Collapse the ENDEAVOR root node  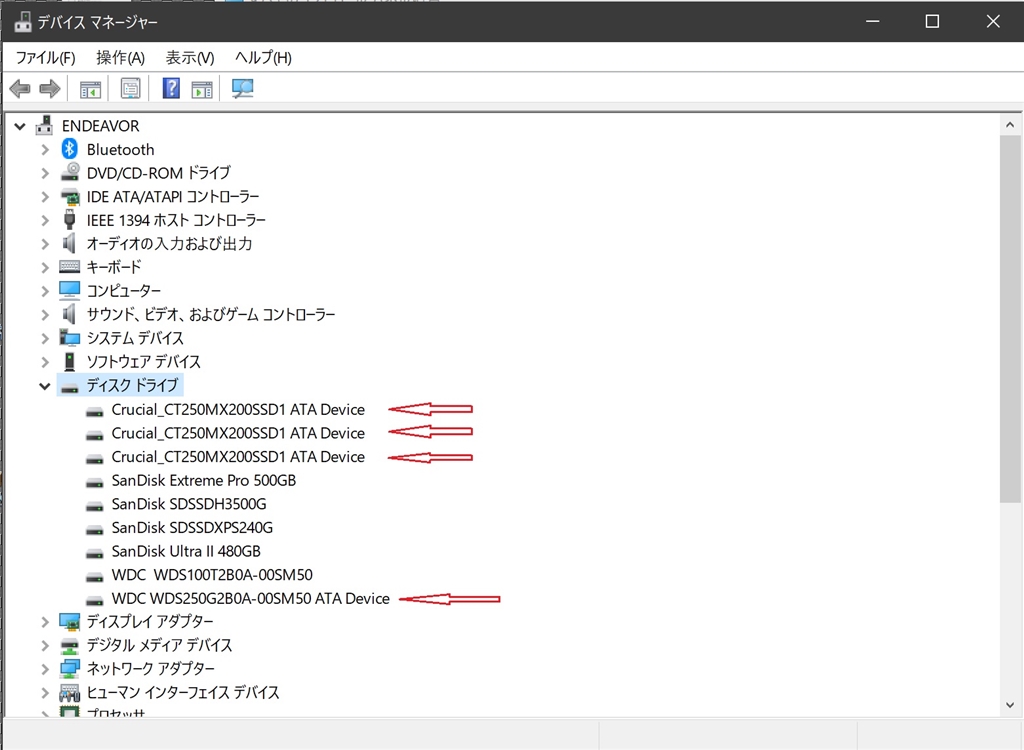20,126
